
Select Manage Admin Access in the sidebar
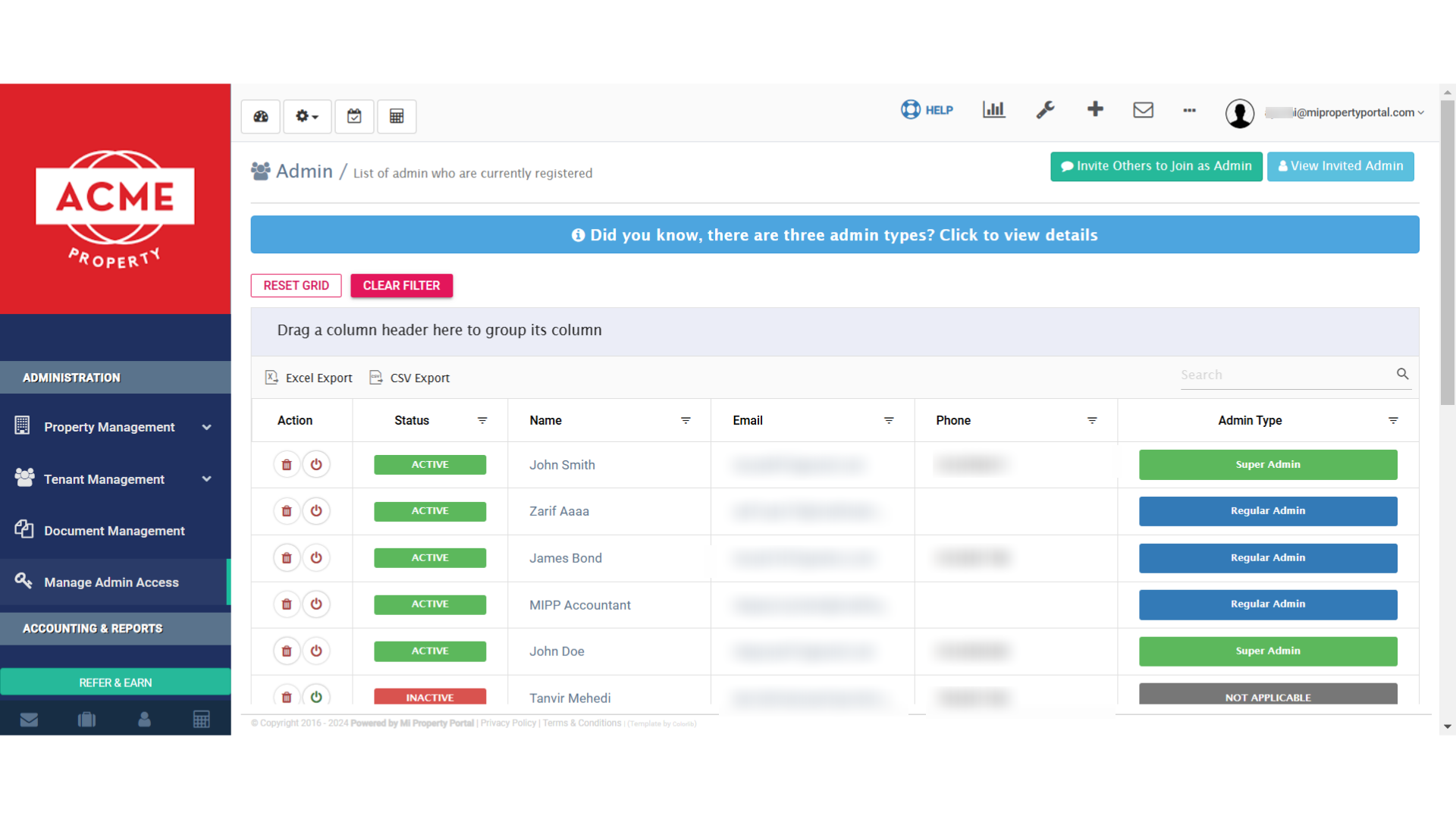[110, 582]
